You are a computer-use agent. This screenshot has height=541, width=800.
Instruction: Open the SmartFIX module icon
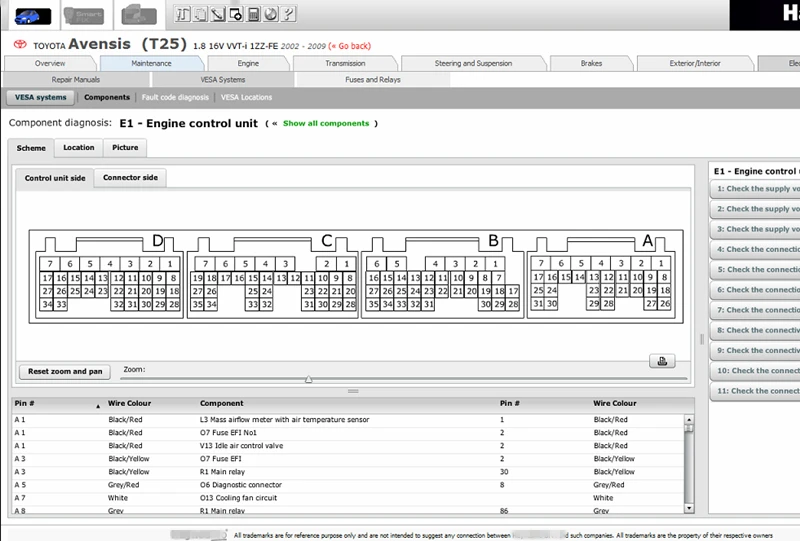[x=82, y=14]
